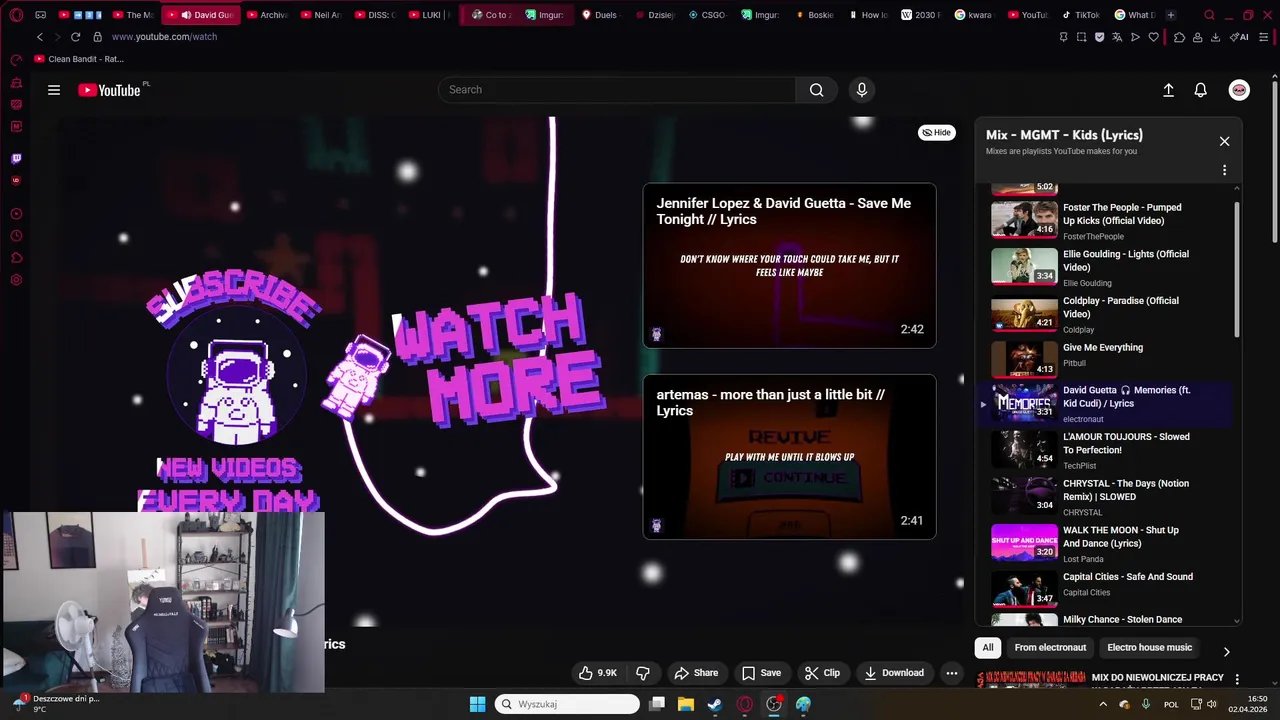This screenshot has height=720, width=1280.
Task: Take a snapshot with the toolbar icon
Action: point(1081,37)
